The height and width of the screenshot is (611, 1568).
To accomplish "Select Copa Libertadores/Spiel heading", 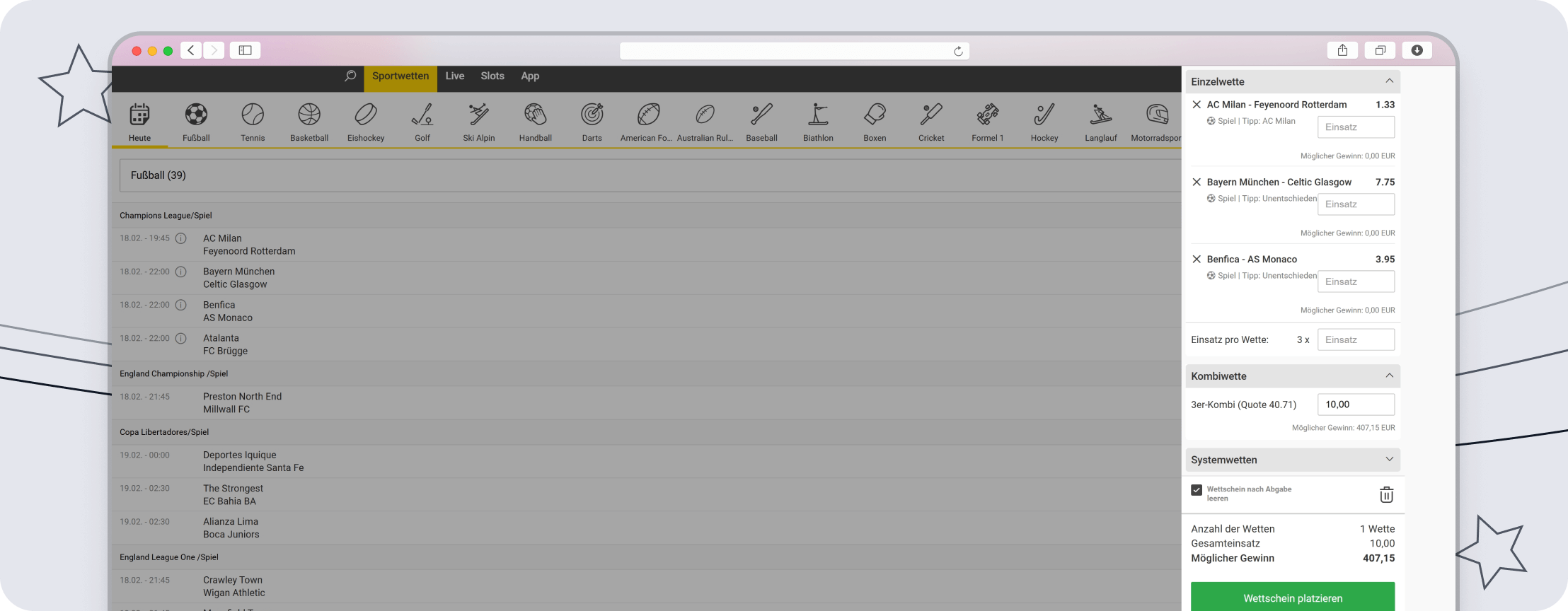I will pyautogui.click(x=164, y=432).
